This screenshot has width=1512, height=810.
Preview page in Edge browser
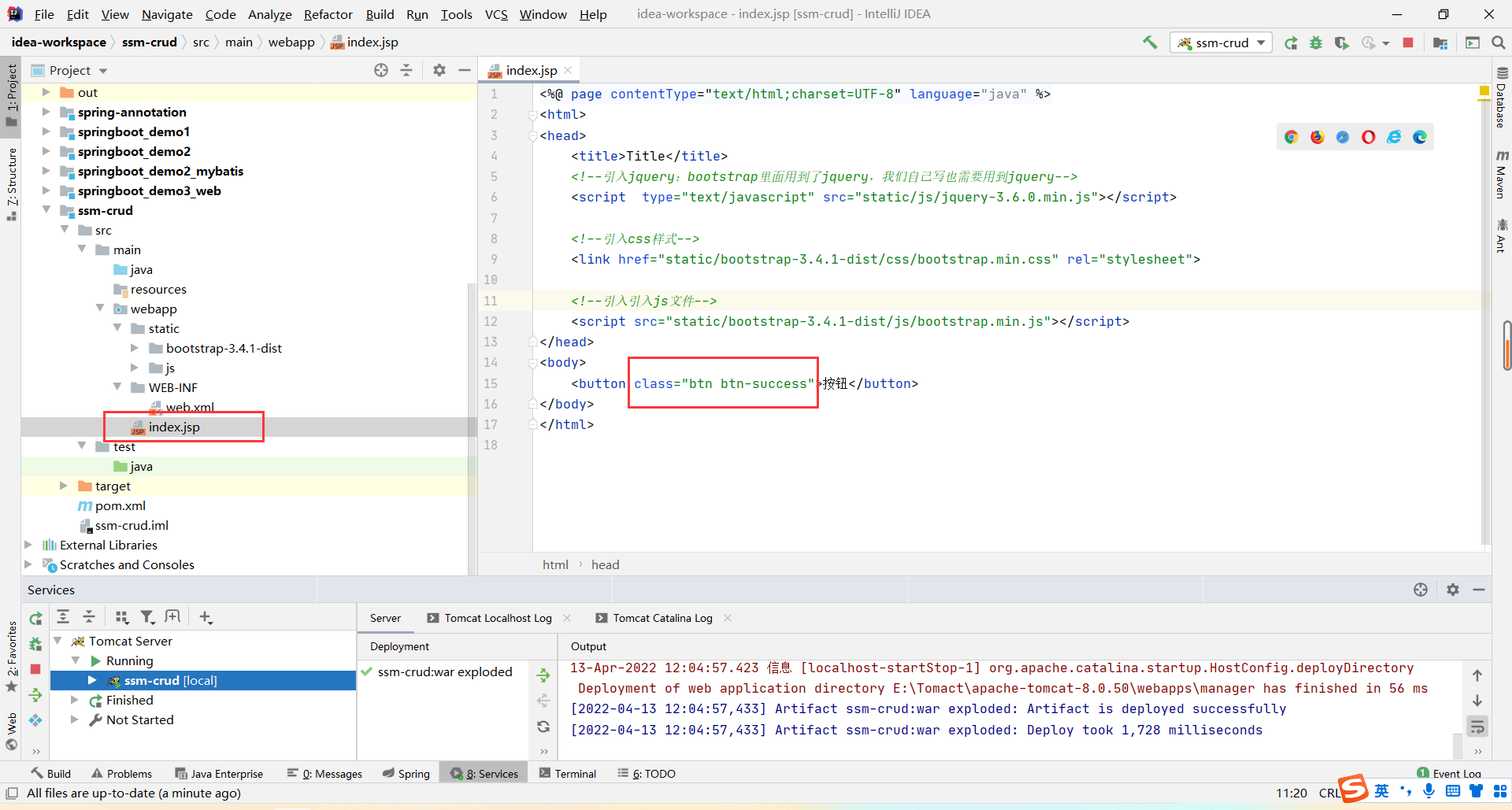[x=1420, y=137]
